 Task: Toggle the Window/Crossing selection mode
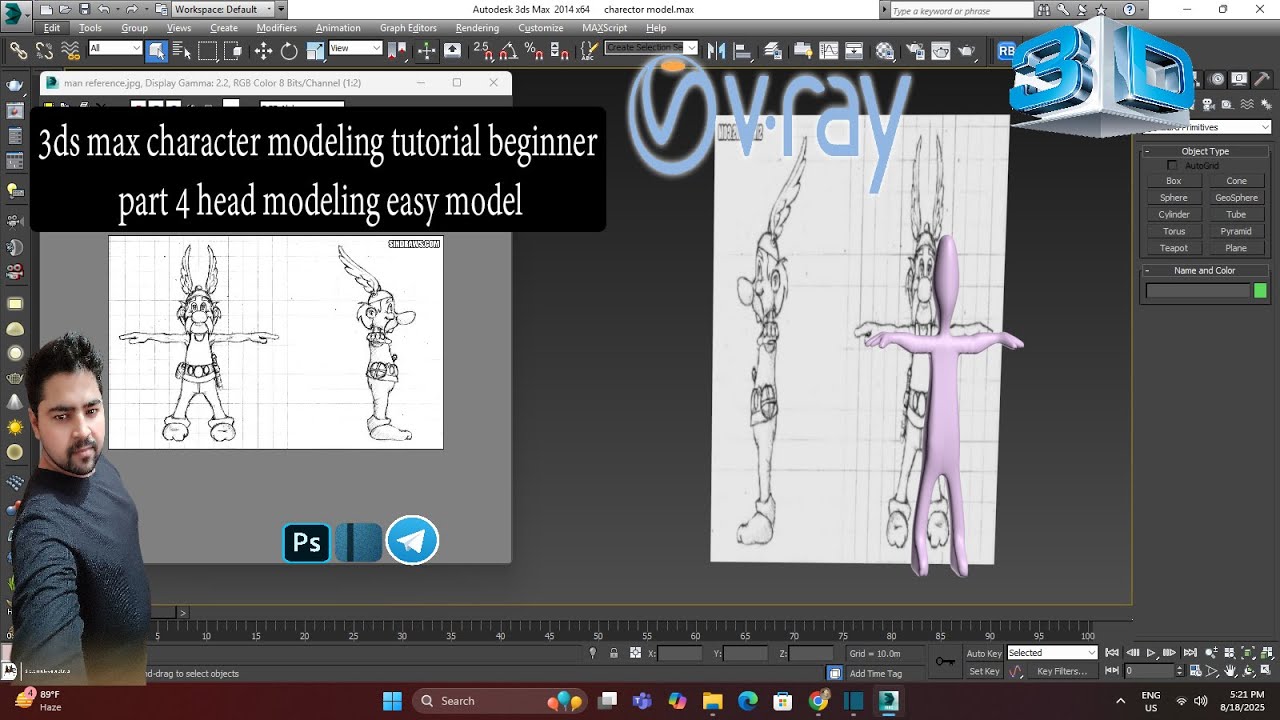[232, 50]
